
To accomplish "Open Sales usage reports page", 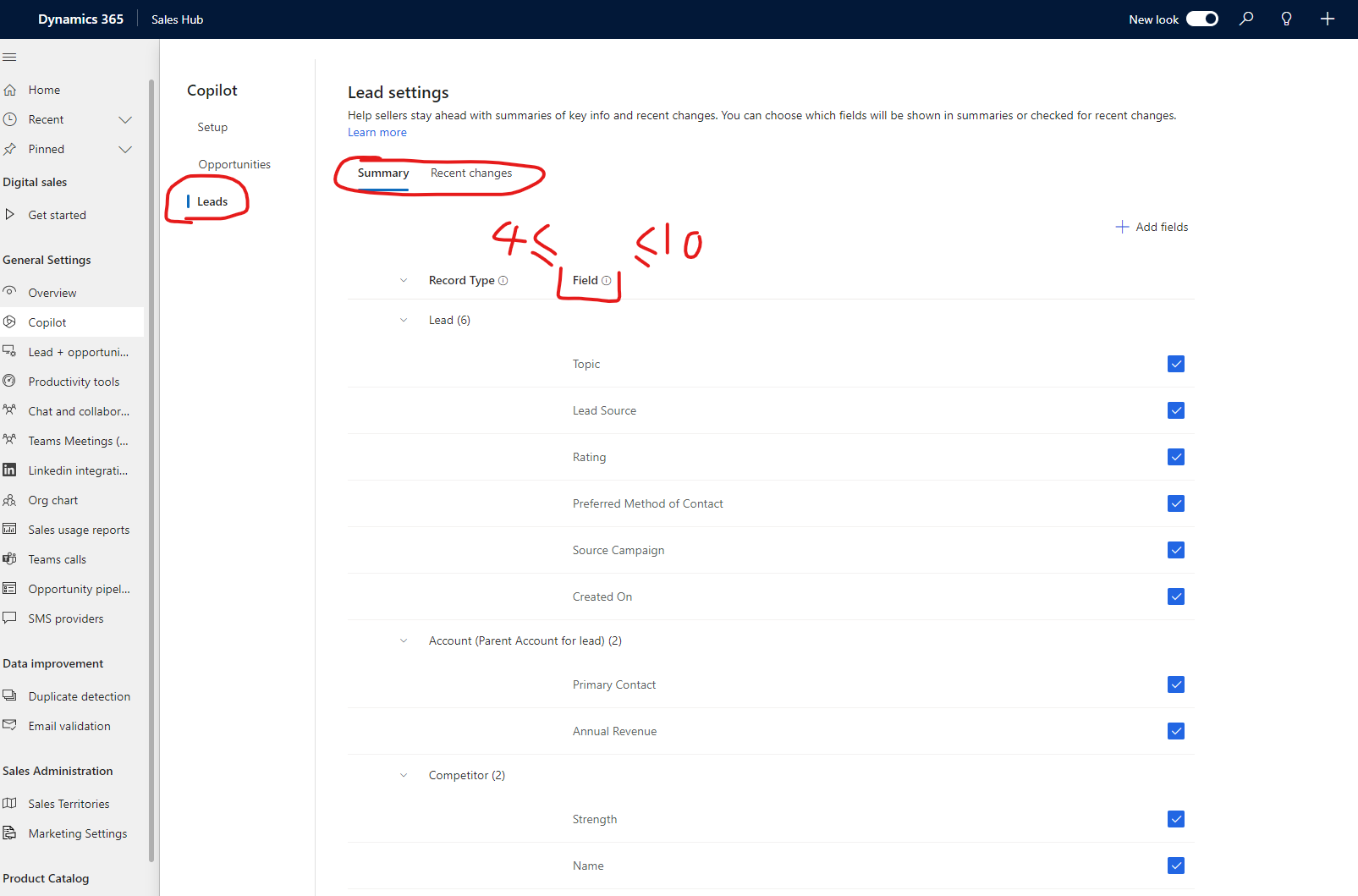I will (79, 530).
